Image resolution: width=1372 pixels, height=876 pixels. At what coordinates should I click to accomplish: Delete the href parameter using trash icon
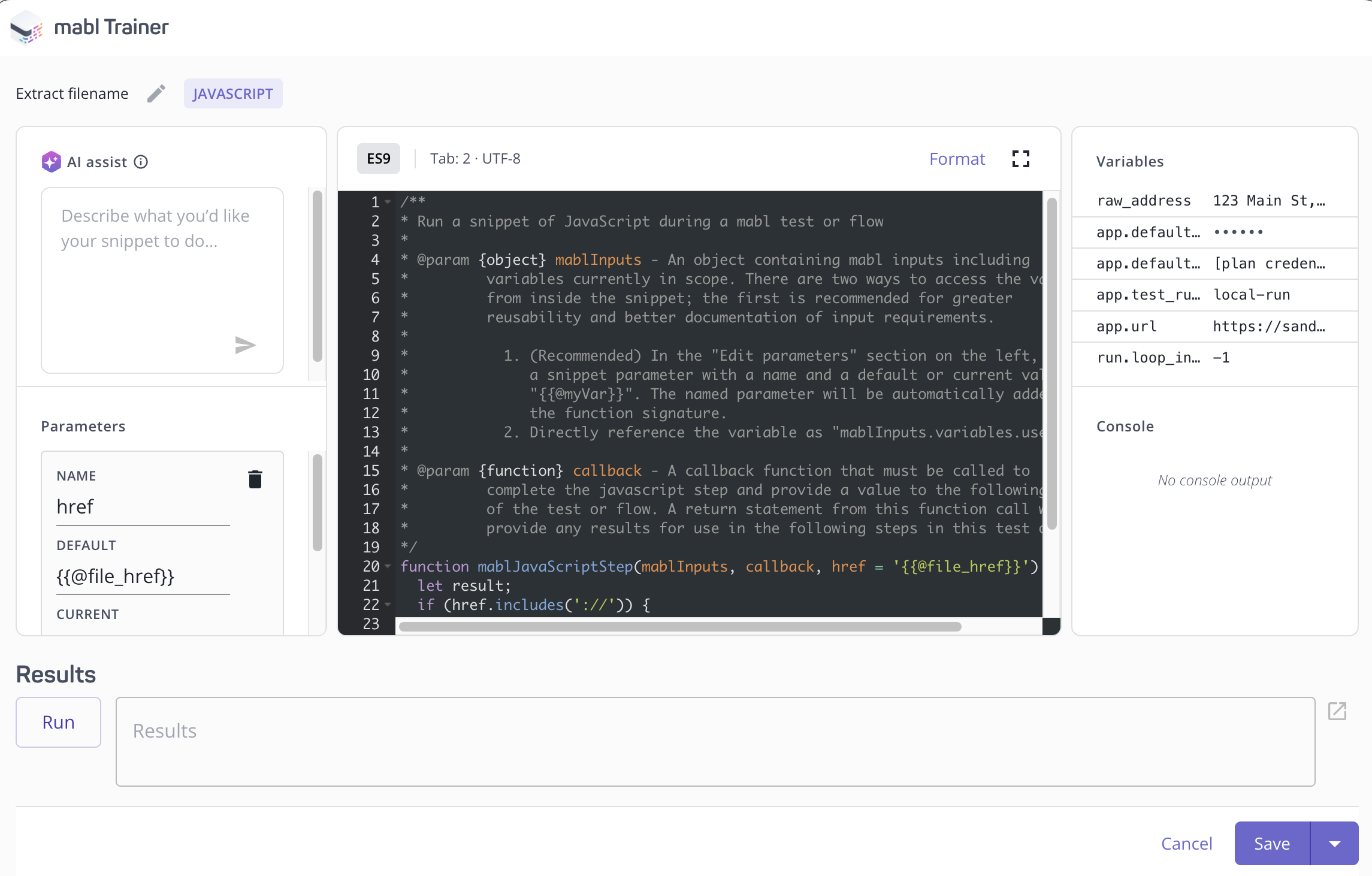tap(255, 479)
